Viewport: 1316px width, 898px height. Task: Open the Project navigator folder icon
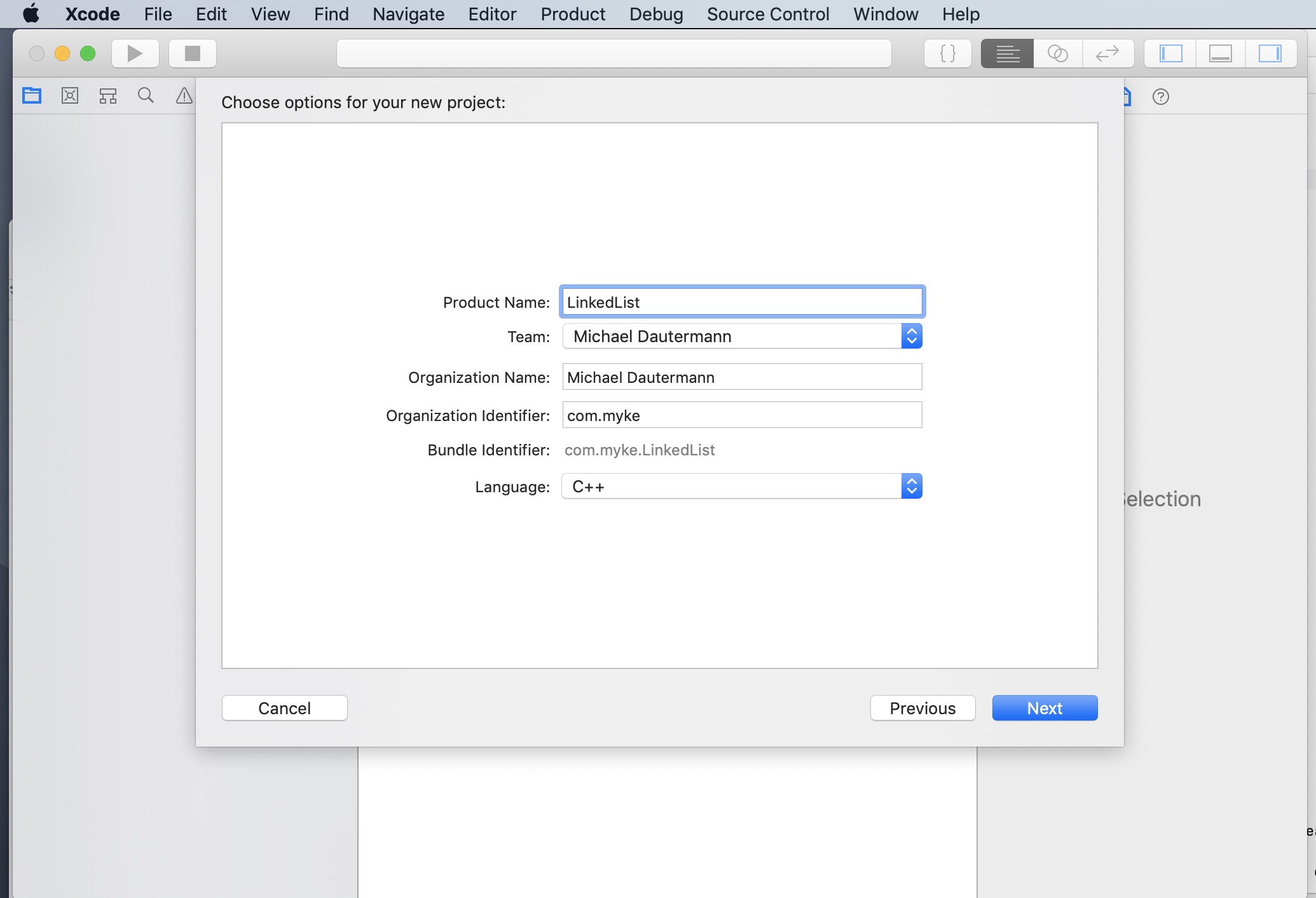click(32, 96)
